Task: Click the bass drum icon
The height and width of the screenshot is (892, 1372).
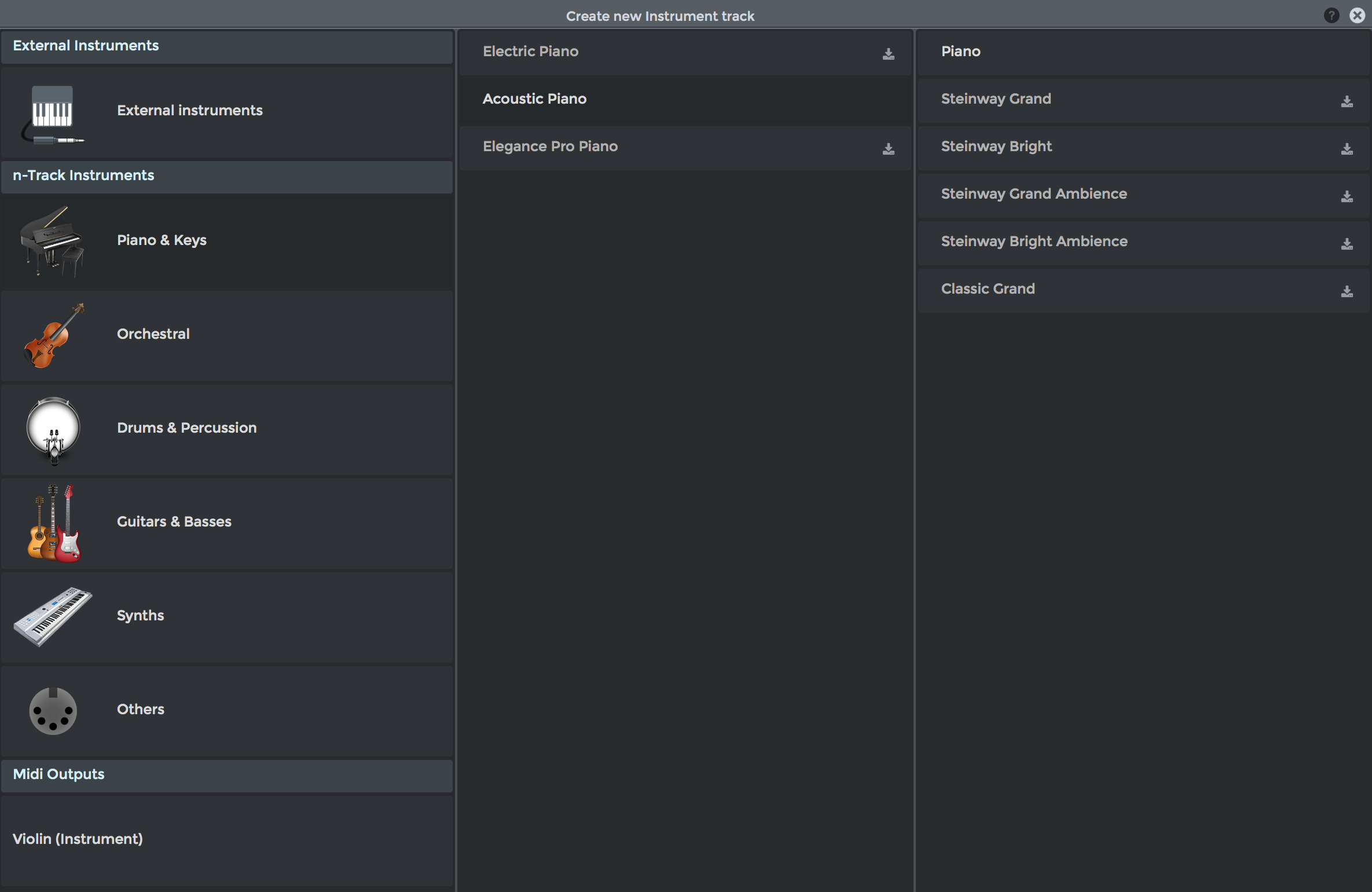Action: coord(53,430)
